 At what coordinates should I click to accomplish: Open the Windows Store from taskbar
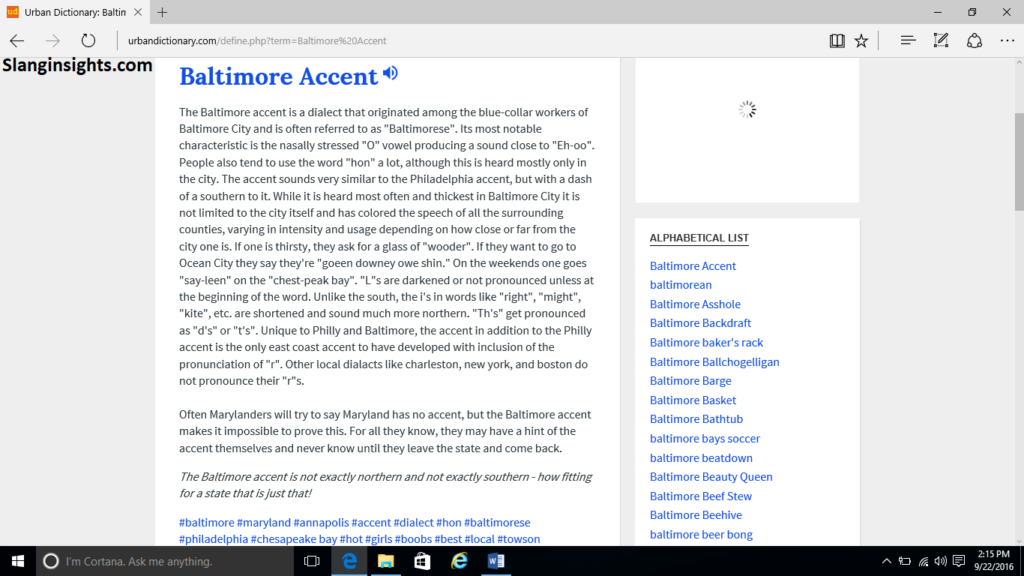click(x=423, y=561)
